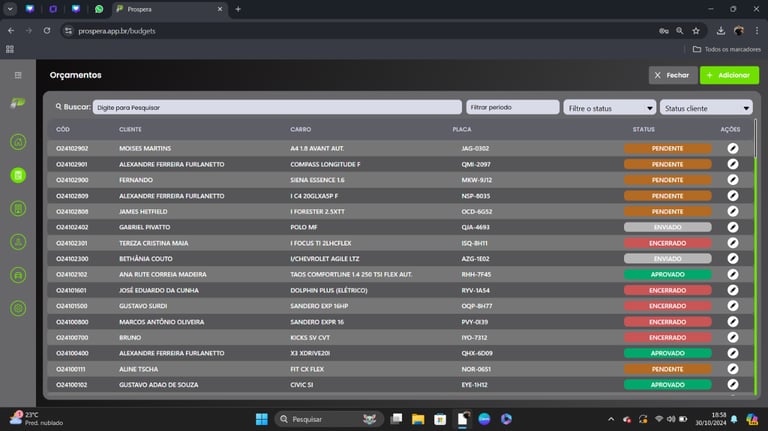Select plate QMI-2097 cell
This screenshot has width=768, height=431.
click(x=476, y=164)
